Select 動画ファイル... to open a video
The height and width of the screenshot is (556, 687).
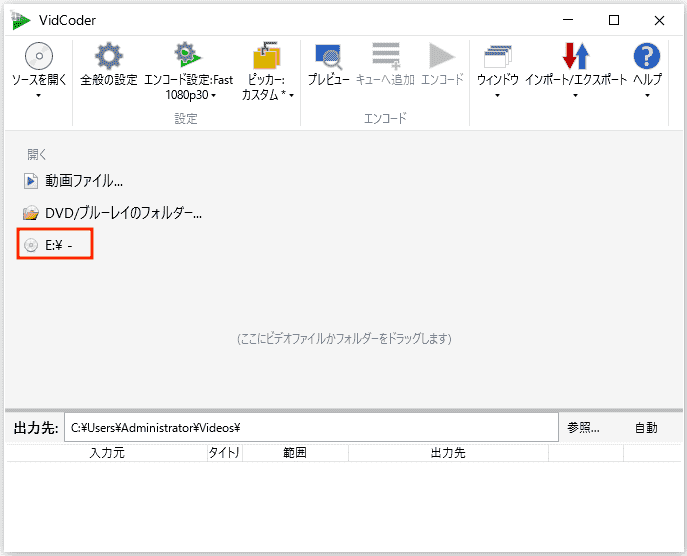point(83,181)
